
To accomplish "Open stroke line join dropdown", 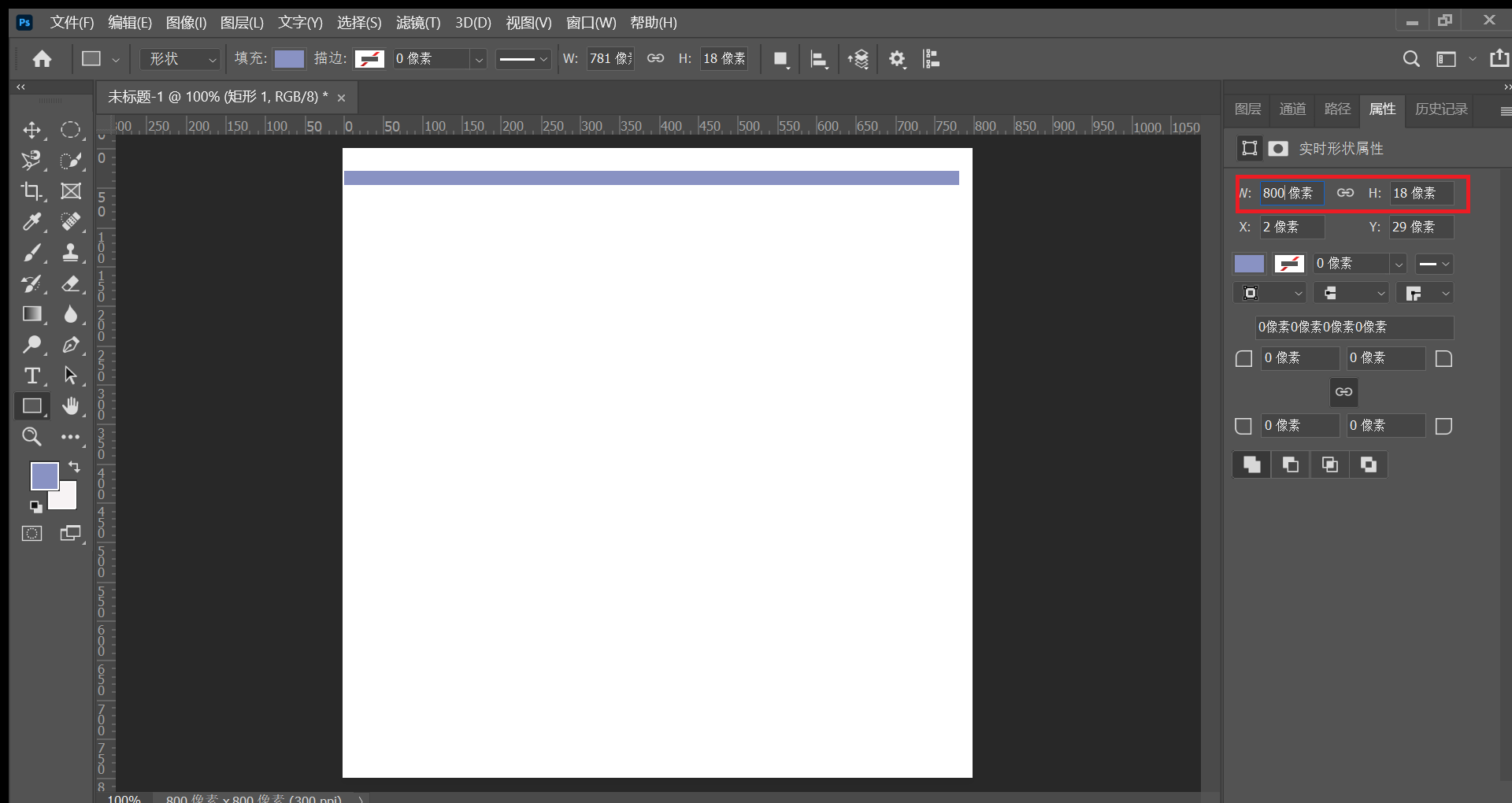I will [x=1425, y=294].
